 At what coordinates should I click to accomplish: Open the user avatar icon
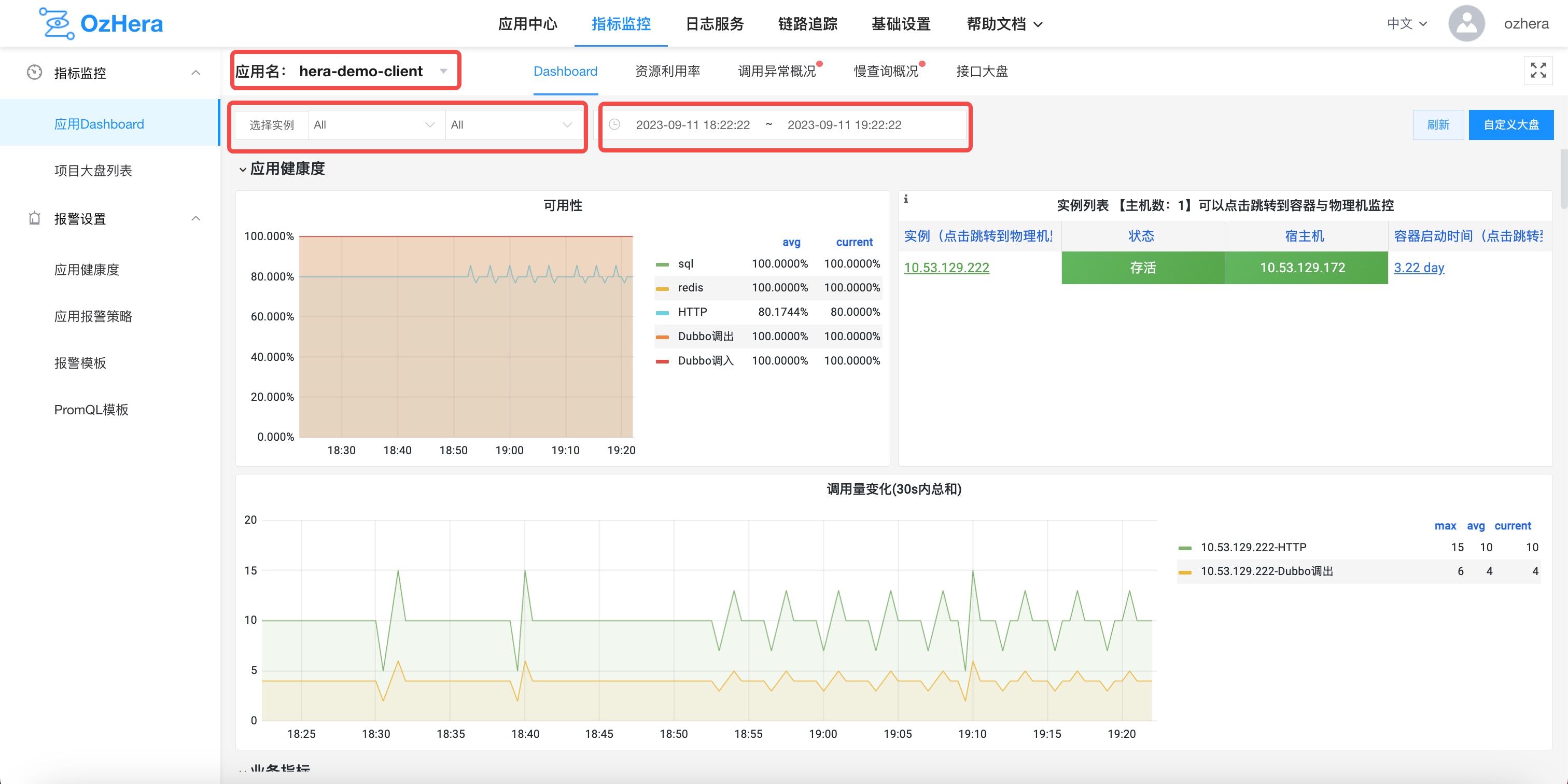[1466, 24]
